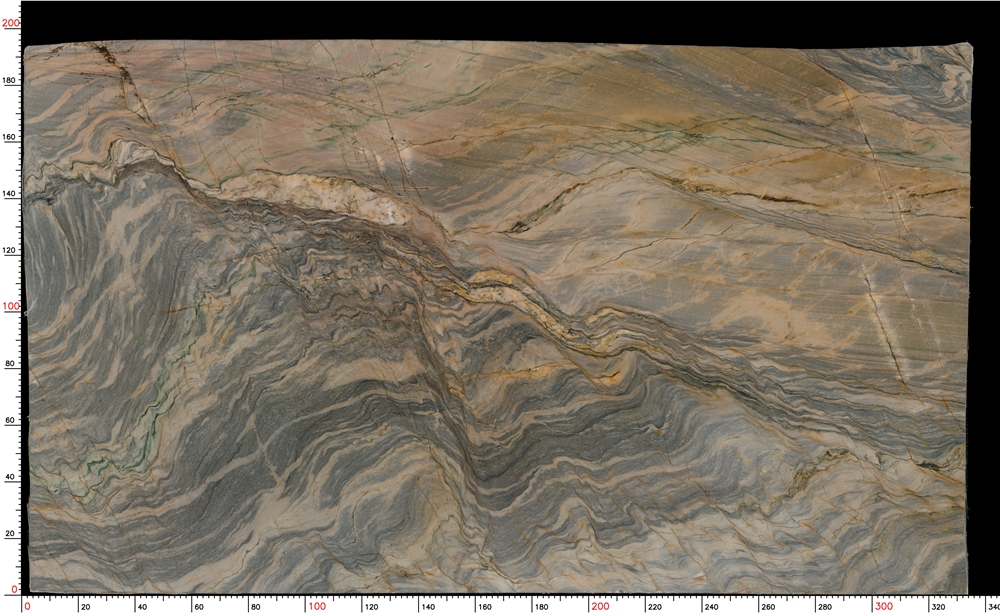This screenshot has width=1000, height=616.
Task: Click the 60 label on the left ruler
Action: [12, 421]
